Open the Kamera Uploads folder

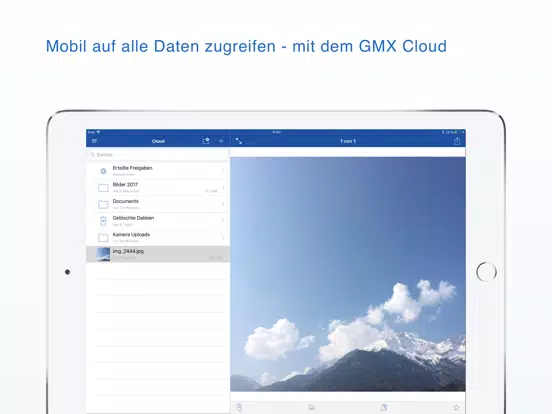pos(158,237)
